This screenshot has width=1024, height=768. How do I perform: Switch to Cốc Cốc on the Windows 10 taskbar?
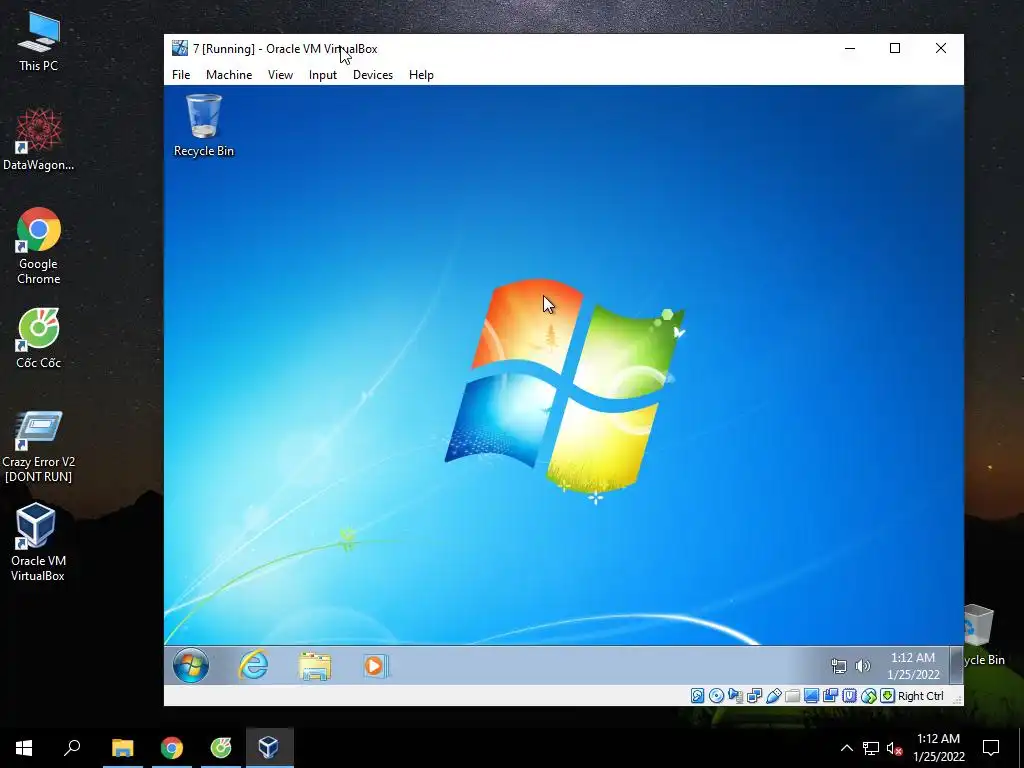coord(221,748)
